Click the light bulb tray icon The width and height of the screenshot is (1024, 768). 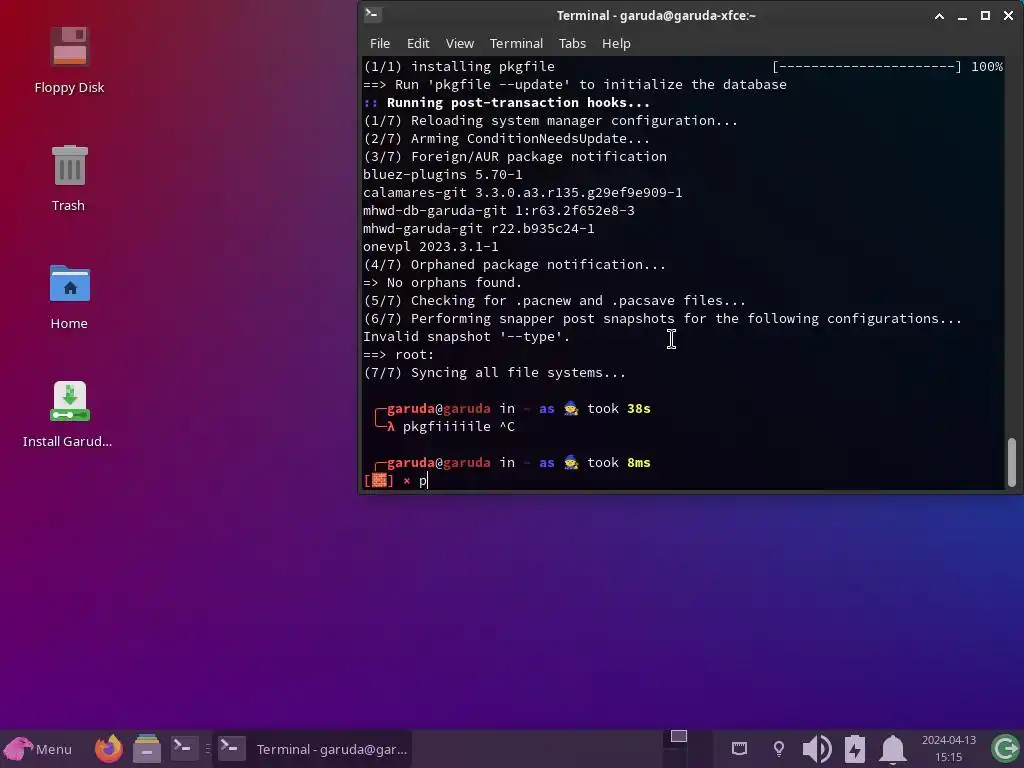778,748
